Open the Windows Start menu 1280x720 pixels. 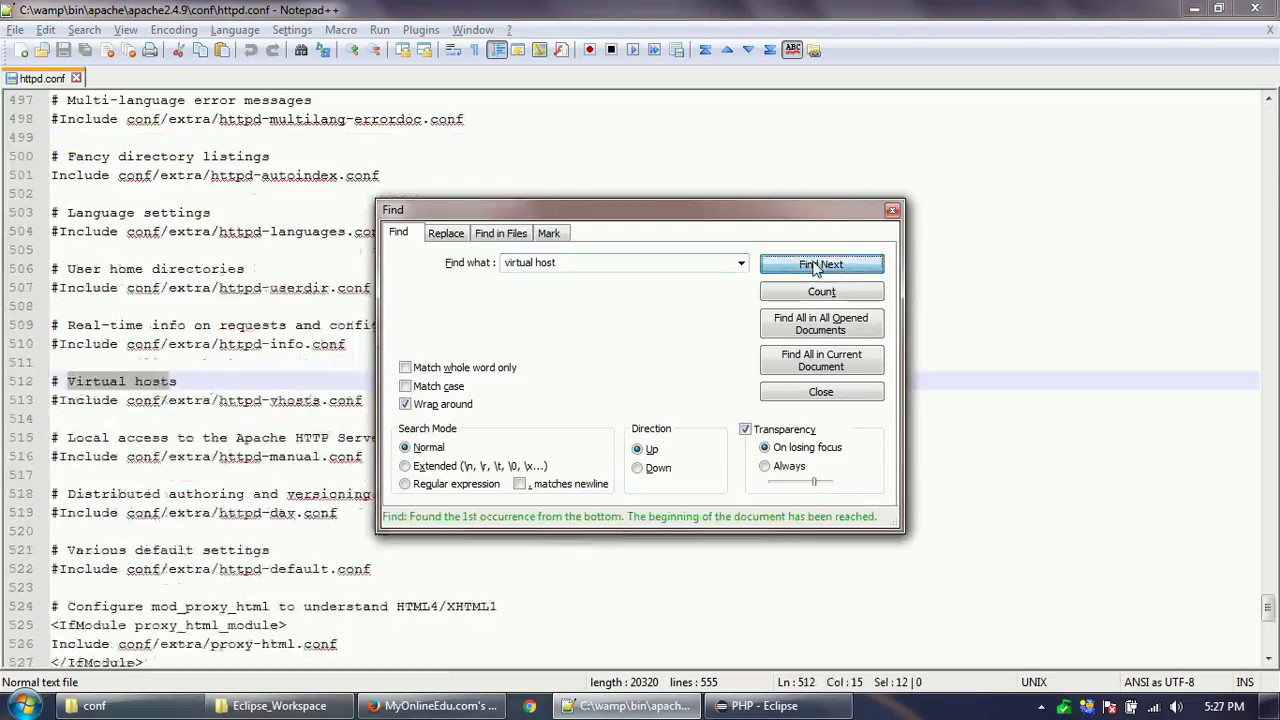tap(23, 705)
